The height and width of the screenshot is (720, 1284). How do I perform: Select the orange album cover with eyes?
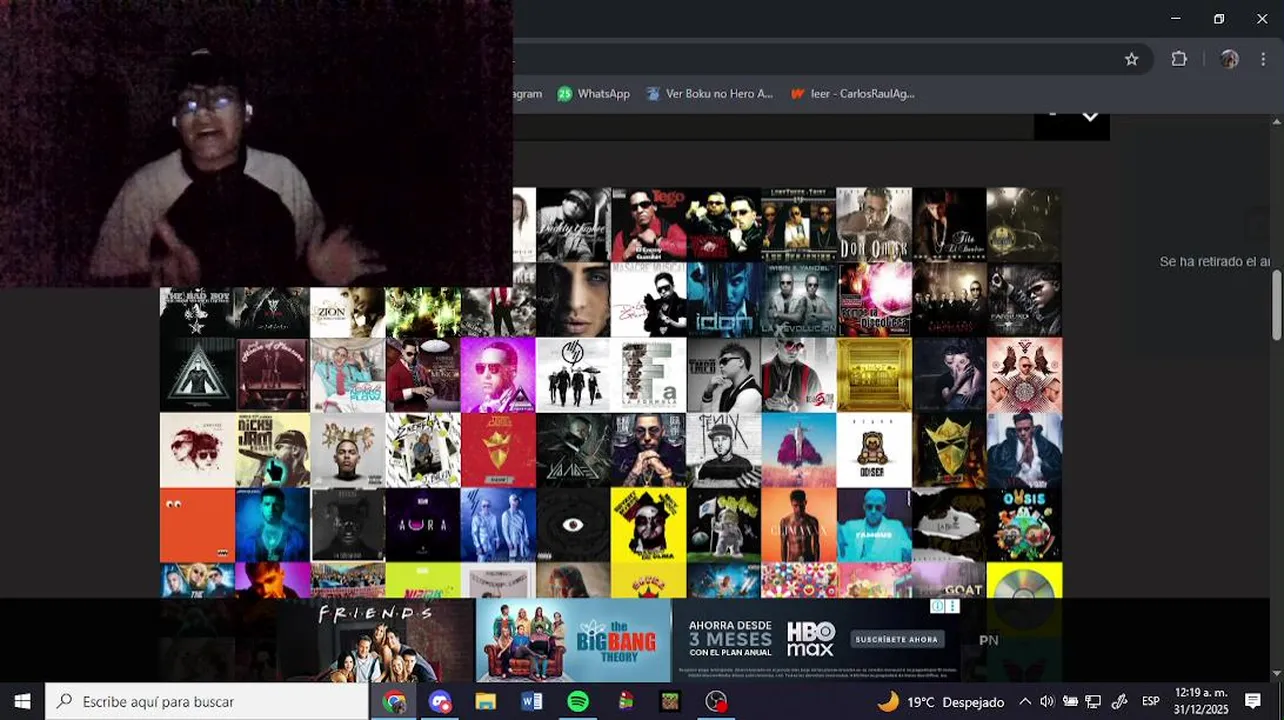(x=197, y=525)
